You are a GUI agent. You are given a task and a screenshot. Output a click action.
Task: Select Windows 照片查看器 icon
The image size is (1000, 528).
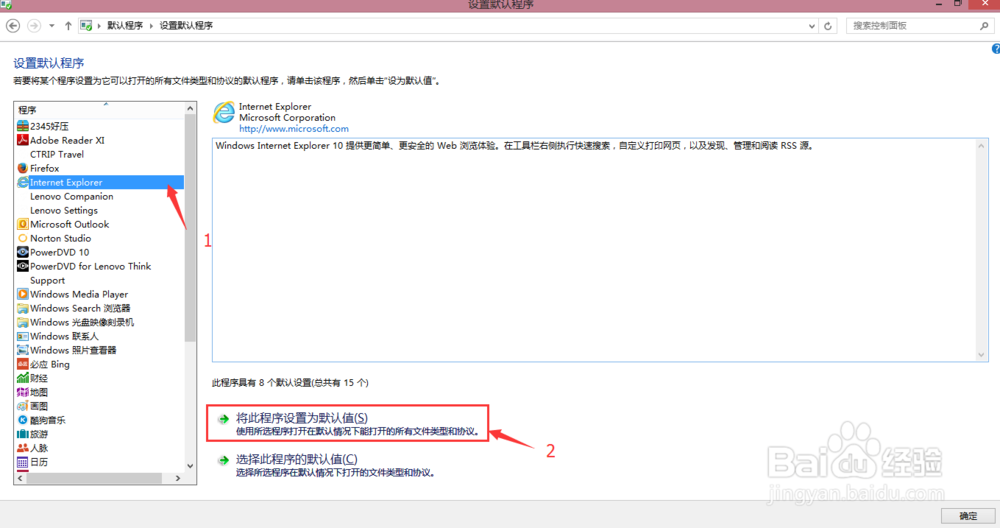(22, 350)
